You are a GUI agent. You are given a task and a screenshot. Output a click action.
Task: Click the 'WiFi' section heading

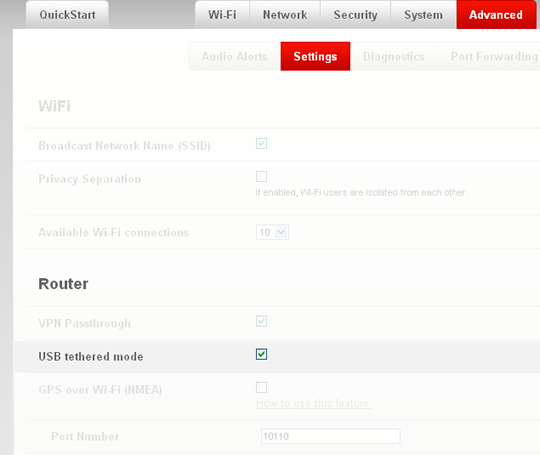tap(54, 106)
